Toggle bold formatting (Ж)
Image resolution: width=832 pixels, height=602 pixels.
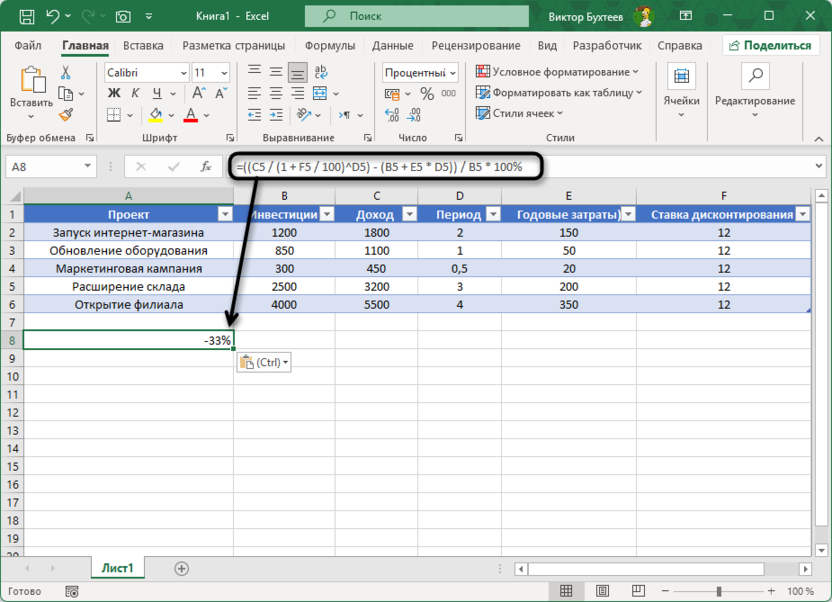point(114,93)
